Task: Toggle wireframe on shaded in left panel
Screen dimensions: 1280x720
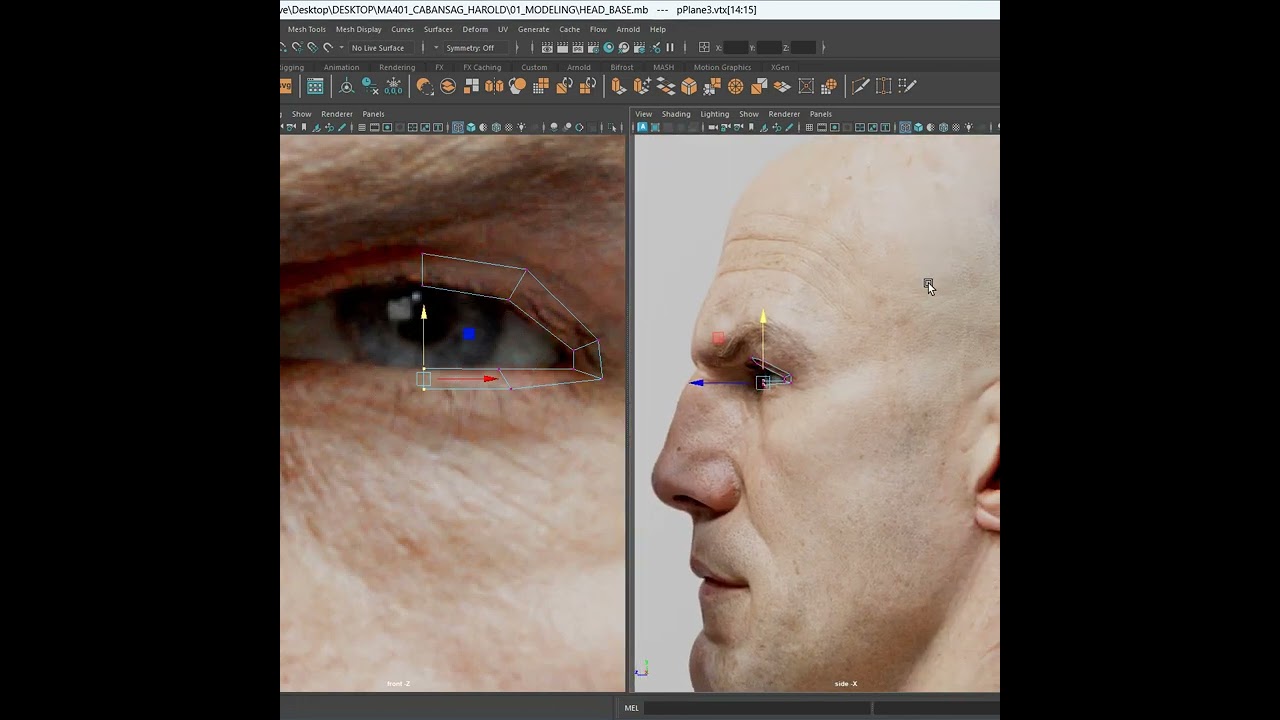Action: [496, 128]
